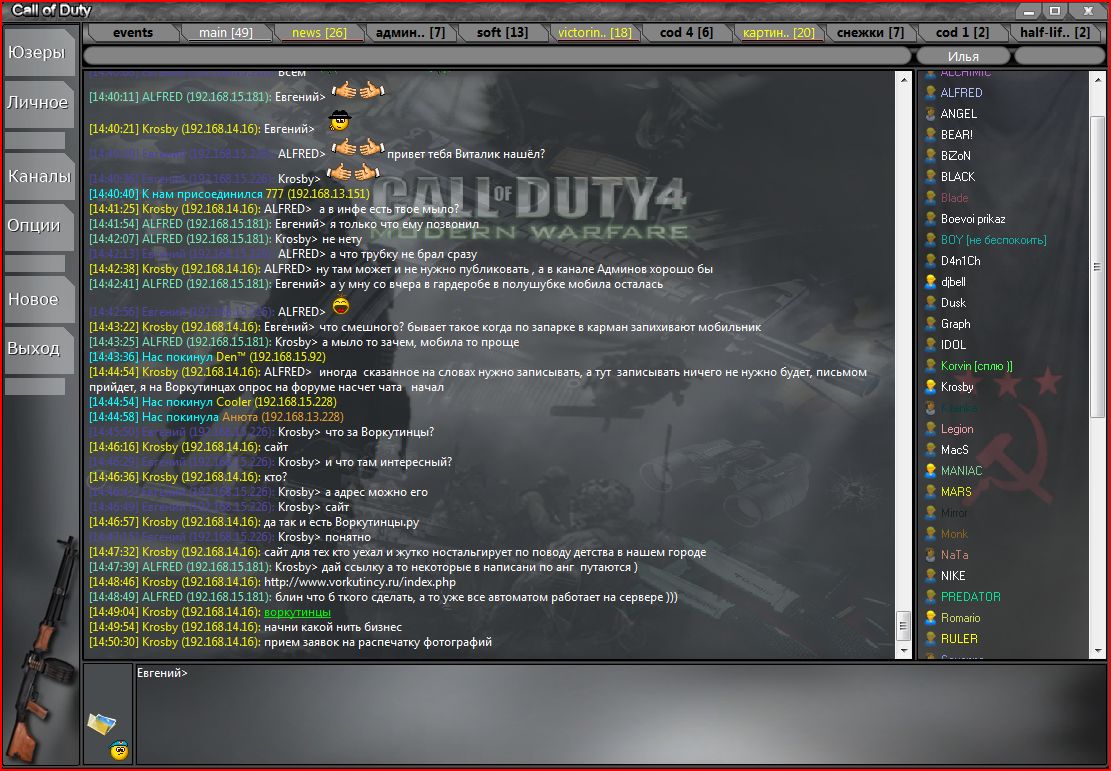Open the smiley emoticon picker
Screen dimensions: 1111x771
pyautogui.click(x=119, y=750)
